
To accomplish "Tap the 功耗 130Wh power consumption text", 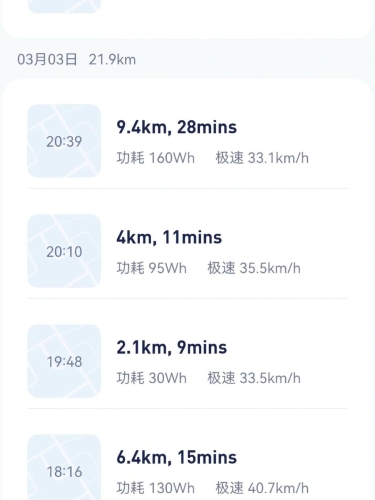I will tap(156, 488).
